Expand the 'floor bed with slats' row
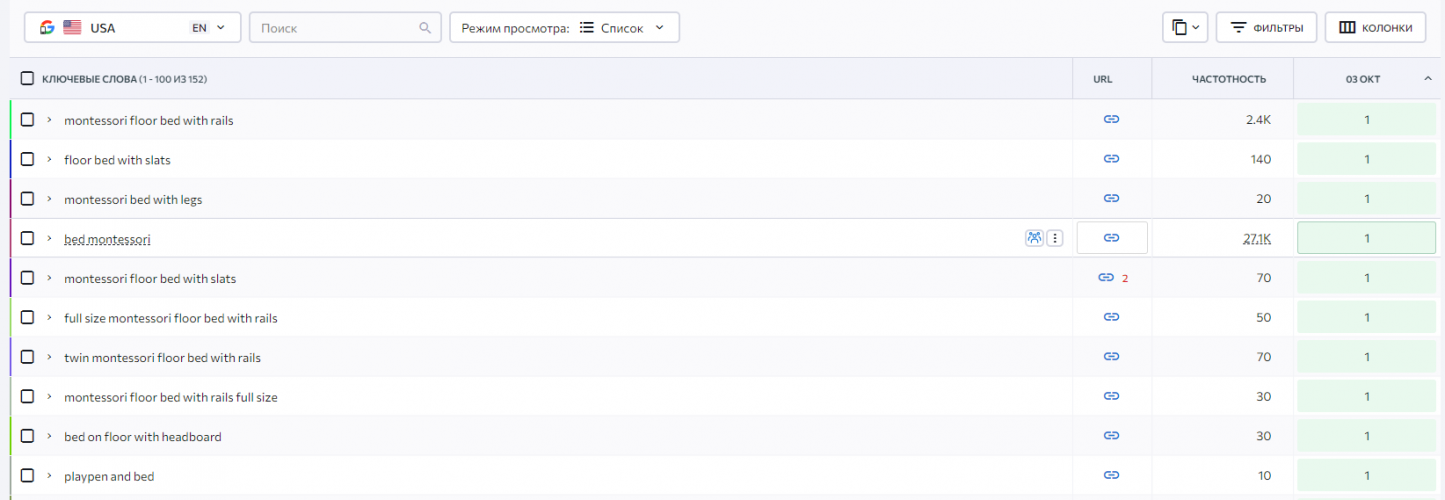Image resolution: width=1445 pixels, height=500 pixels. (x=49, y=159)
